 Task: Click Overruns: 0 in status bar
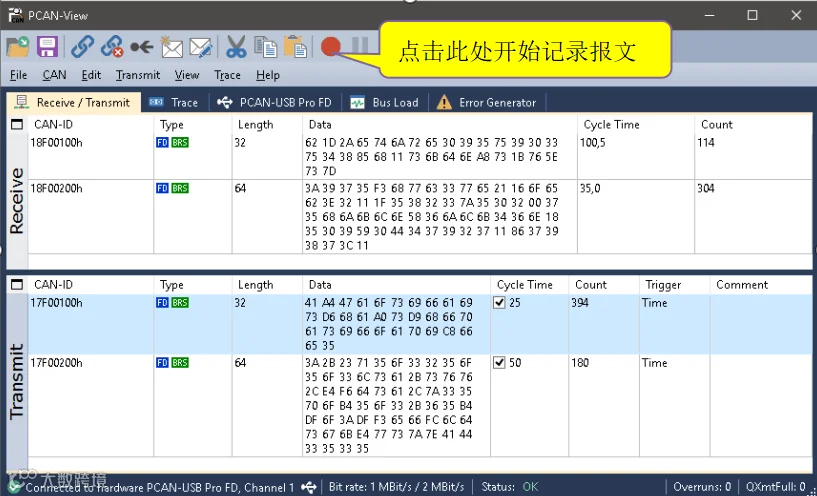[x=701, y=487]
